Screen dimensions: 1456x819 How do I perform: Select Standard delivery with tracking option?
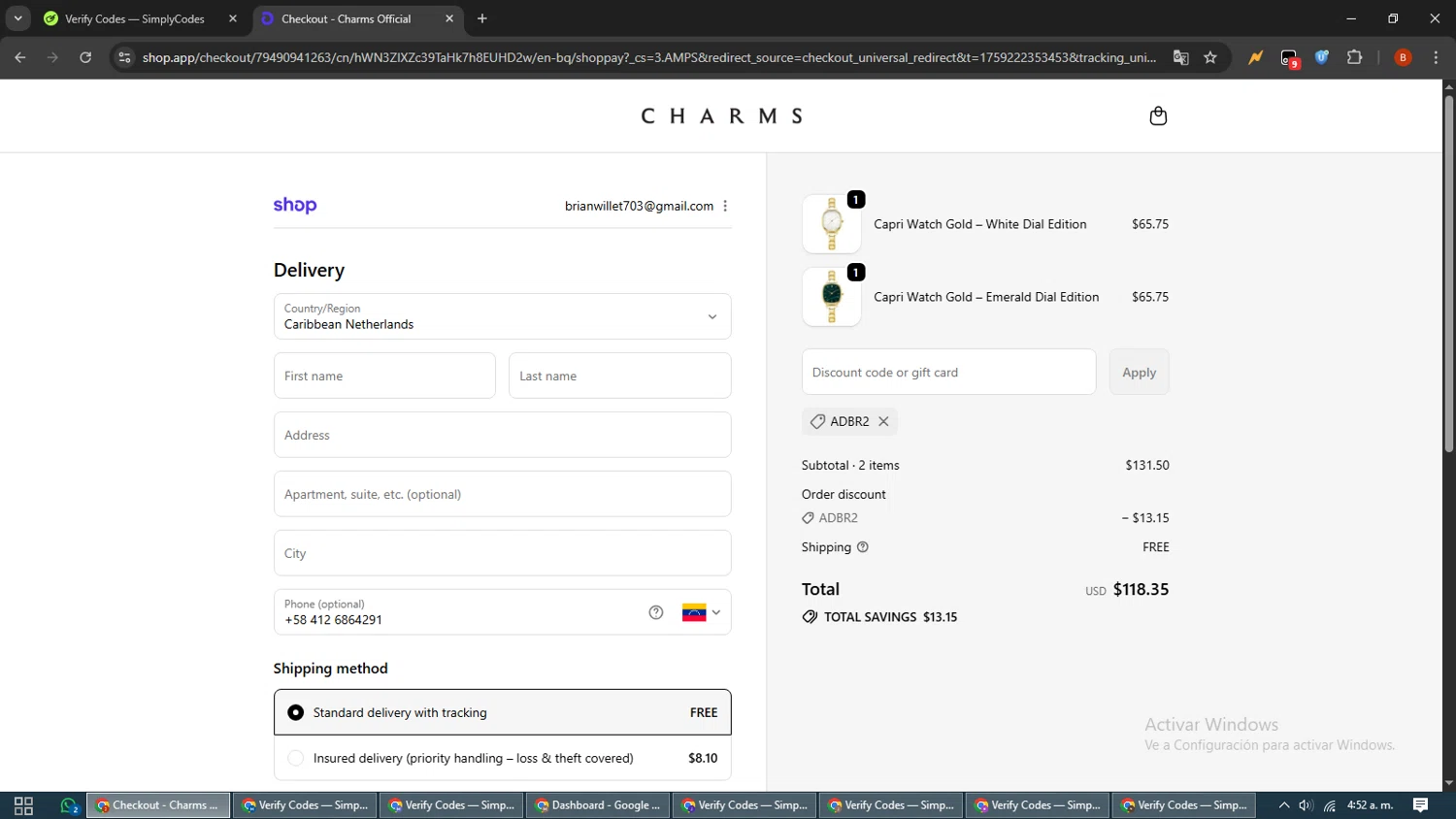(503, 712)
